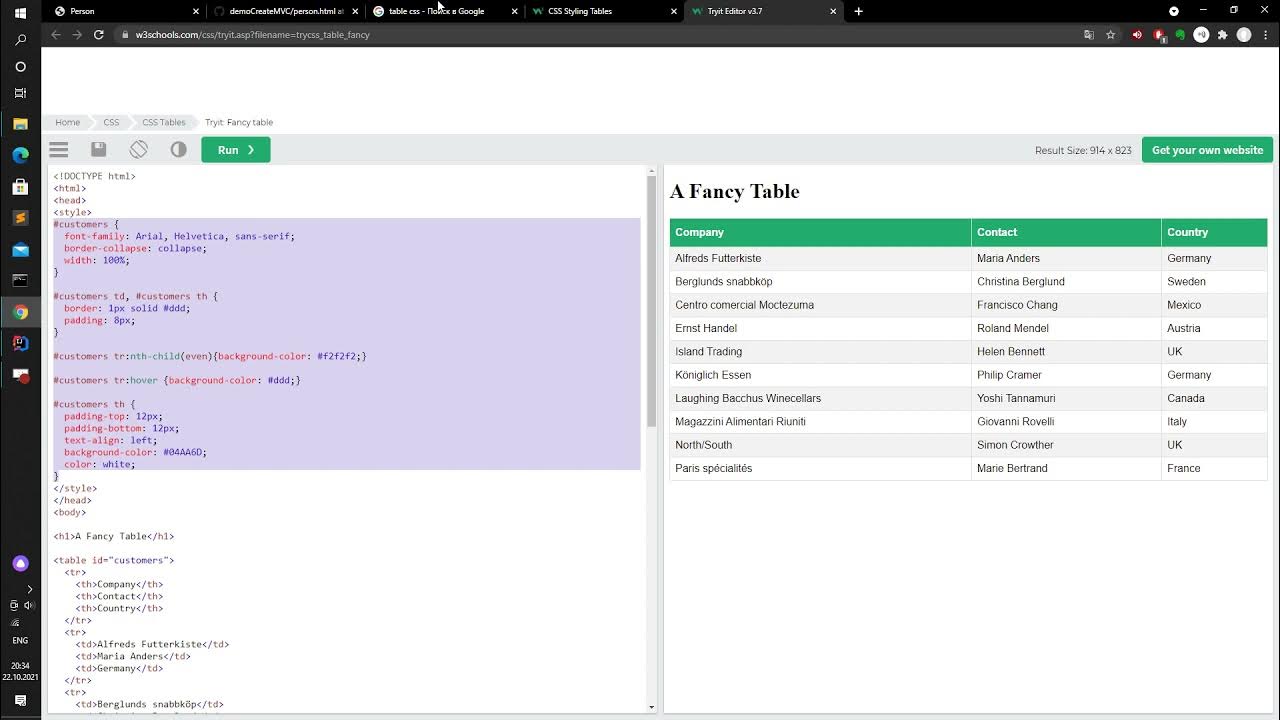Switch to the demoCreateMVC/person.html tab
This screenshot has height=720, width=1280.
(x=284, y=11)
